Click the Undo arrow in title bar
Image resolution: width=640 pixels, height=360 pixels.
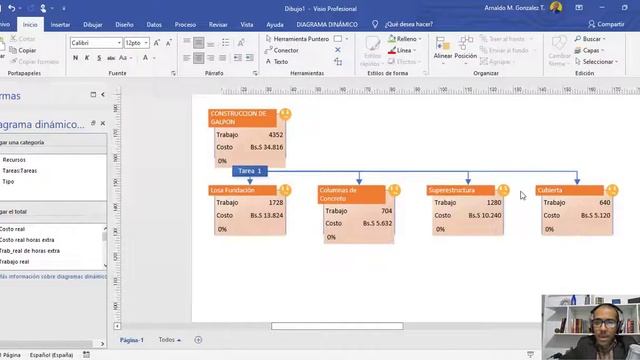click(x=11, y=8)
